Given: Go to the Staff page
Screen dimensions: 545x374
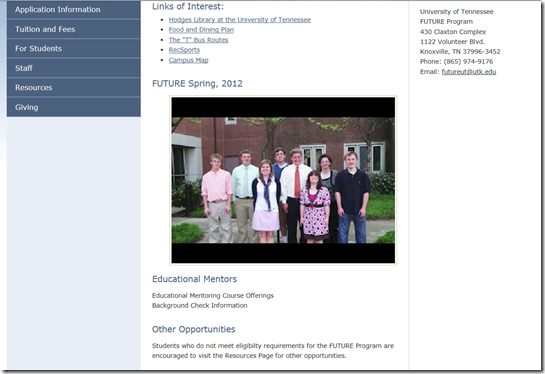Looking at the screenshot, I should click(74, 68).
